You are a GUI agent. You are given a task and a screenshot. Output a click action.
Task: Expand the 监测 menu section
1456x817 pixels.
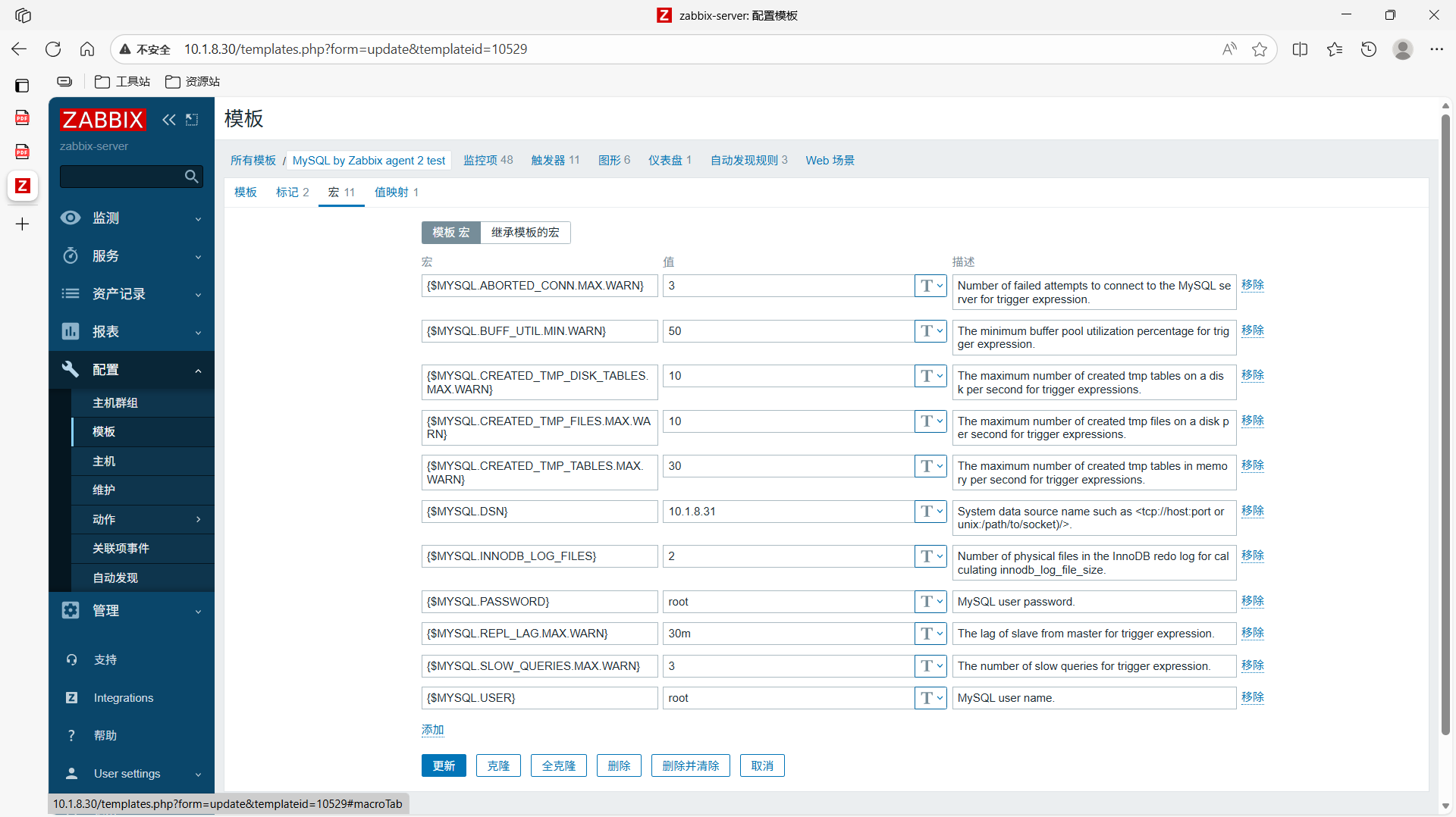pos(132,218)
